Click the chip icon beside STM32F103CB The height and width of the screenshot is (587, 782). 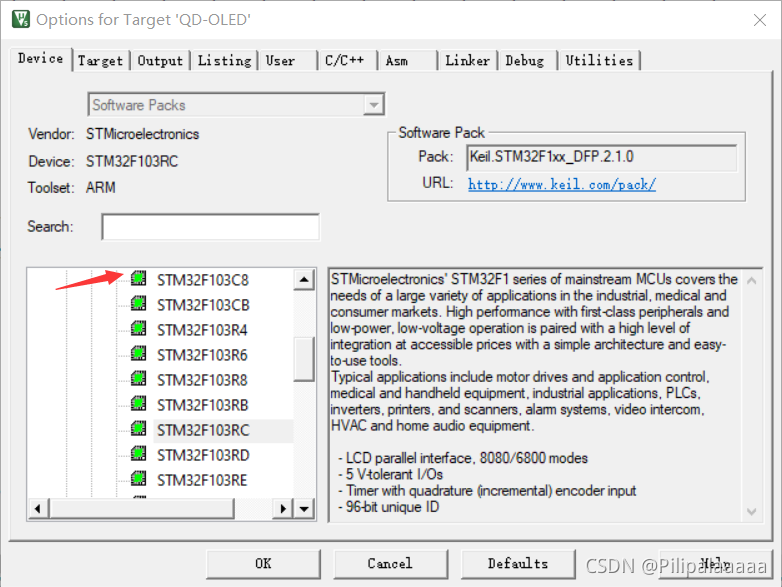point(139,303)
